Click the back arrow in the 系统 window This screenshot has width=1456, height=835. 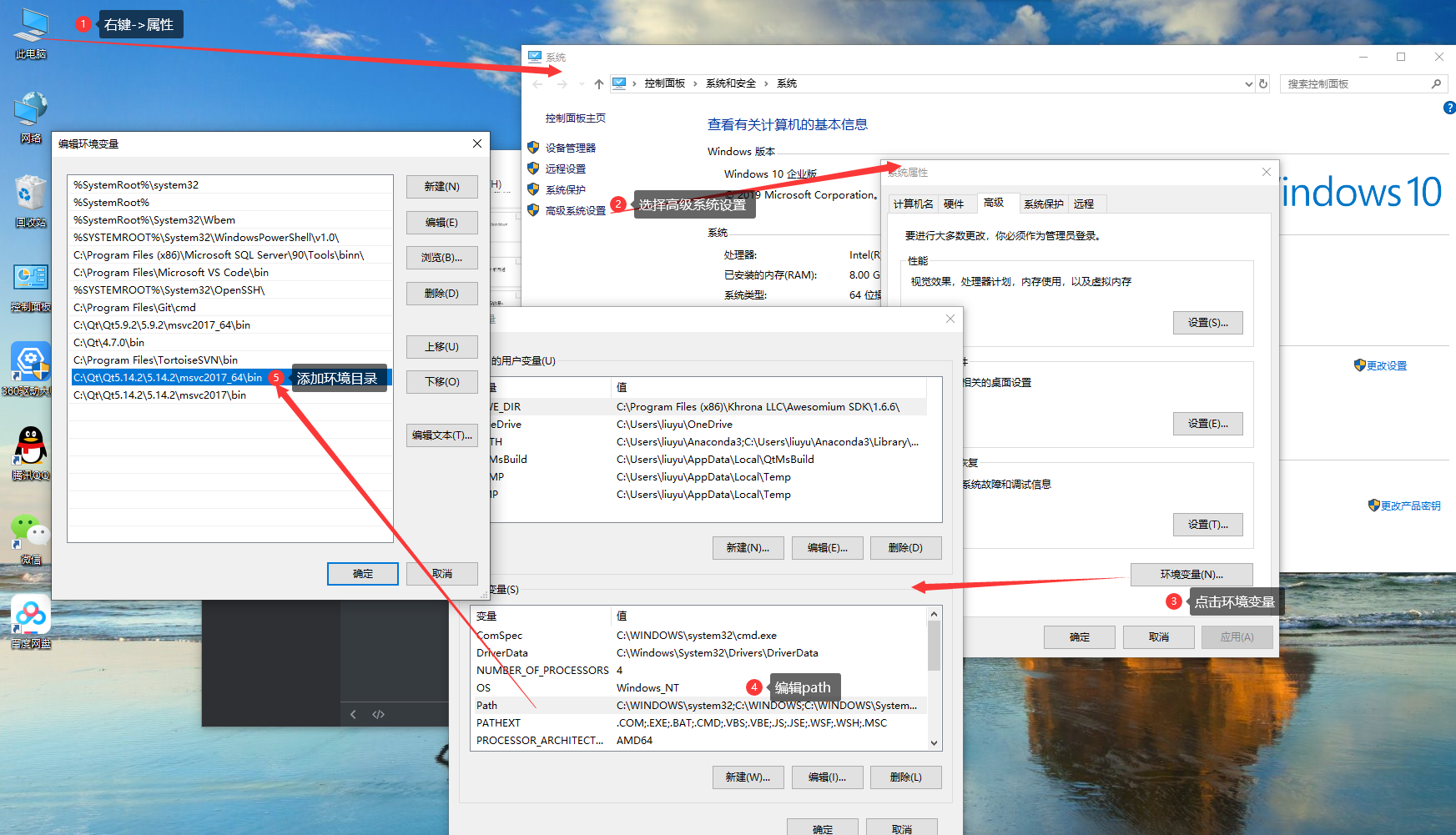537,83
